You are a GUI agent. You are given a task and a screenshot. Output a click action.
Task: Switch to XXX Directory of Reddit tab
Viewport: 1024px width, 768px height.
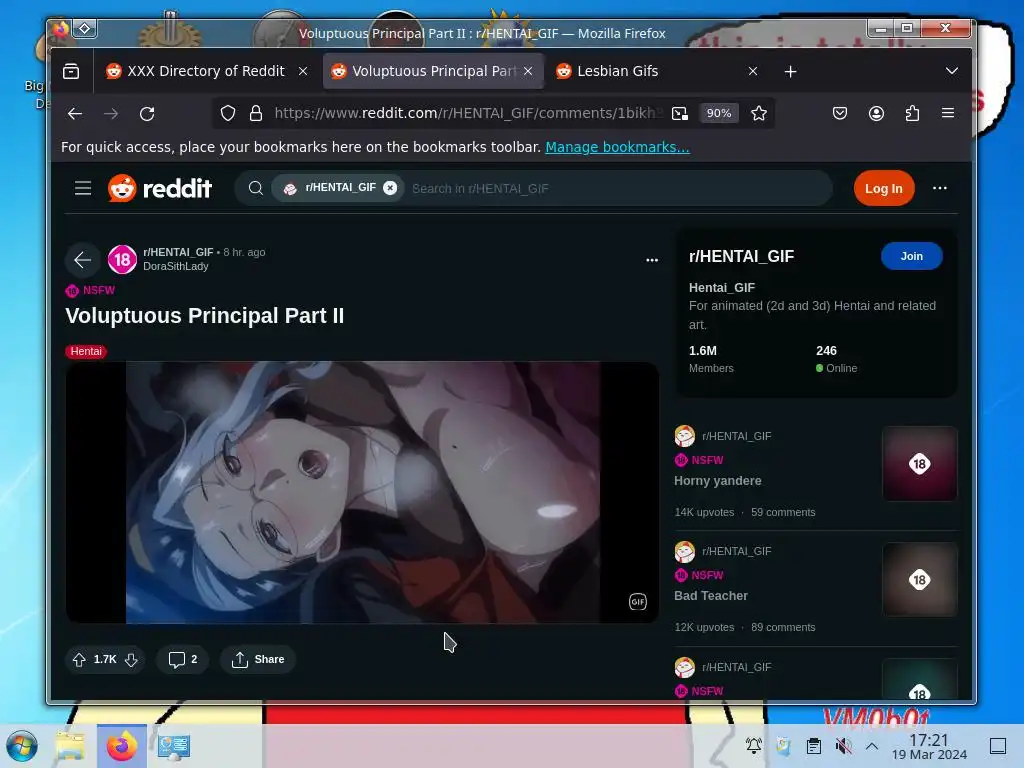(x=205, y=71)
